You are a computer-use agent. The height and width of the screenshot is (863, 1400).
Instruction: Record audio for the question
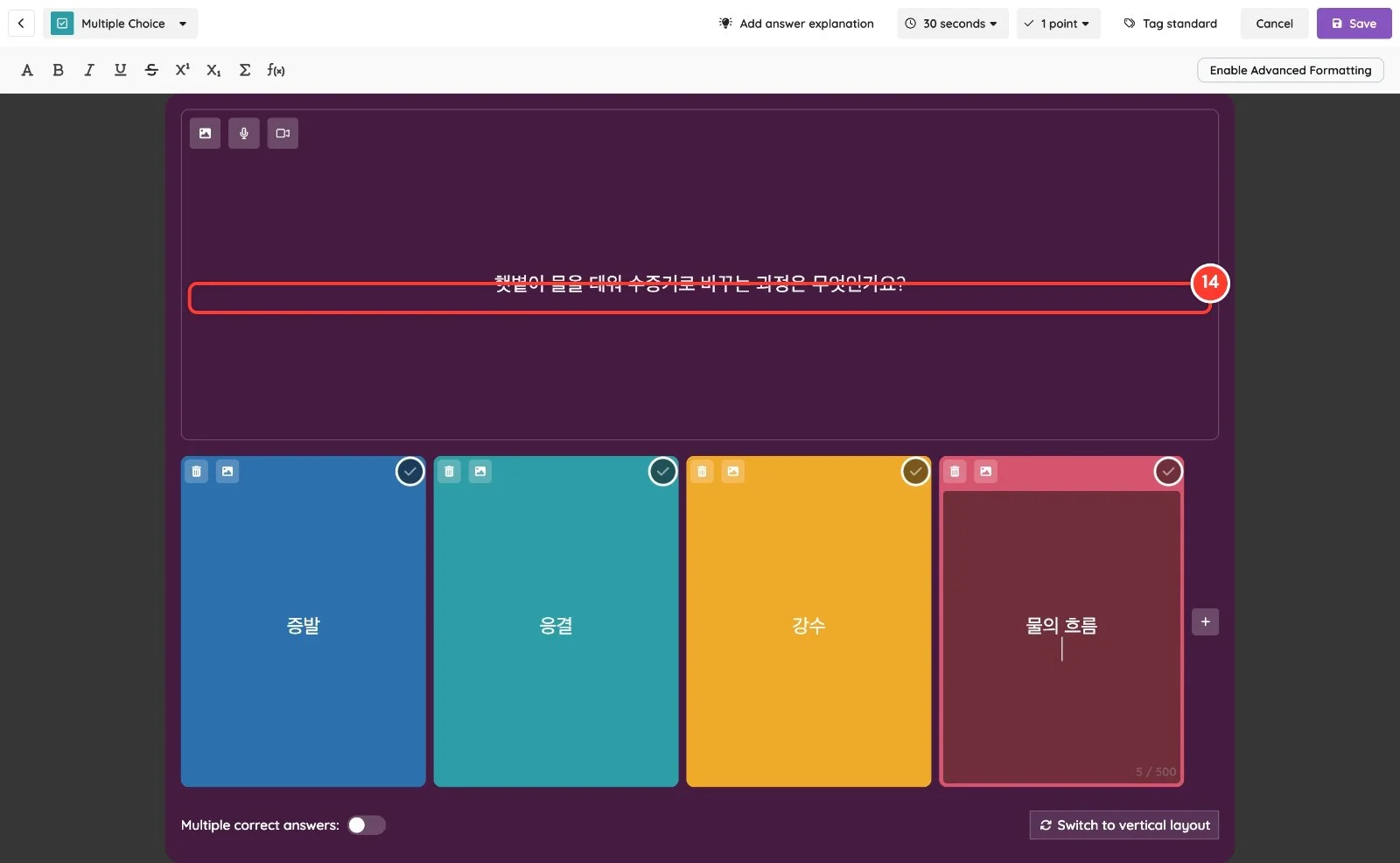pyautogui.click(x=244, y=133)
